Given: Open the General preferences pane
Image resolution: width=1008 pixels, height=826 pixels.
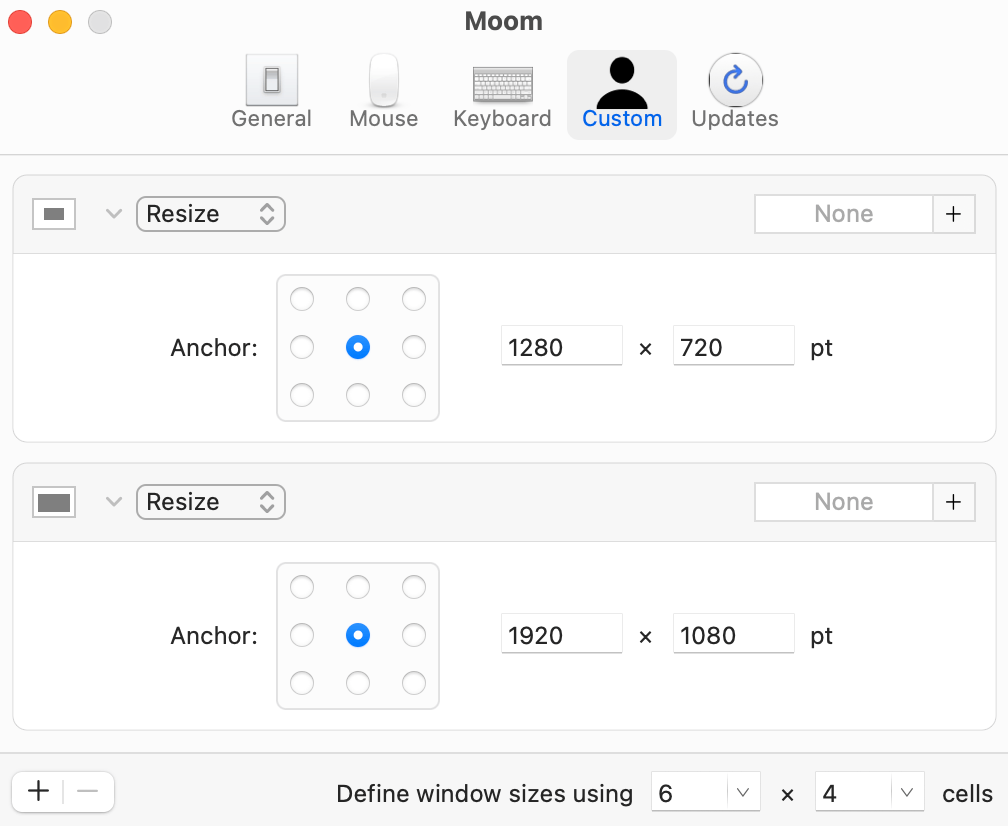Looking at the screenshot, I should [271, 93].
